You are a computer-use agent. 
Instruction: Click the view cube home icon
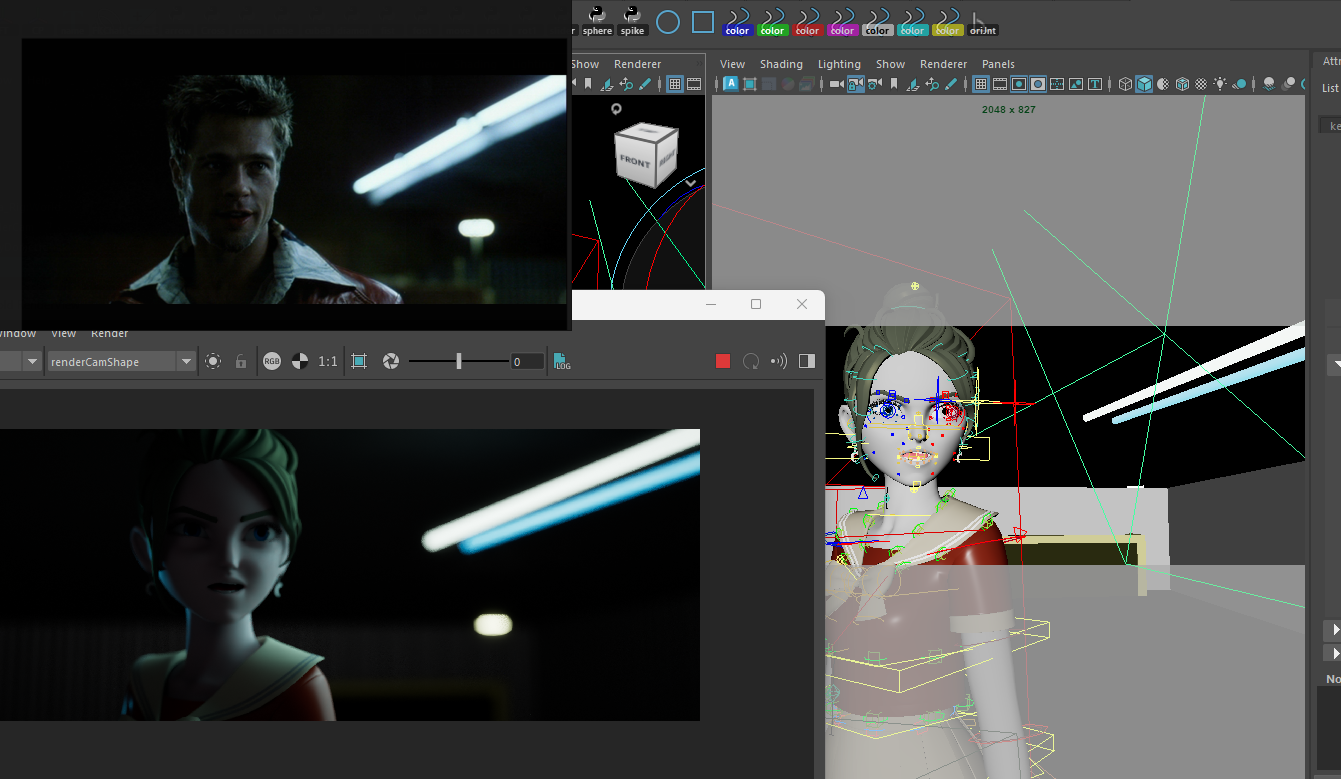point(616,109)
